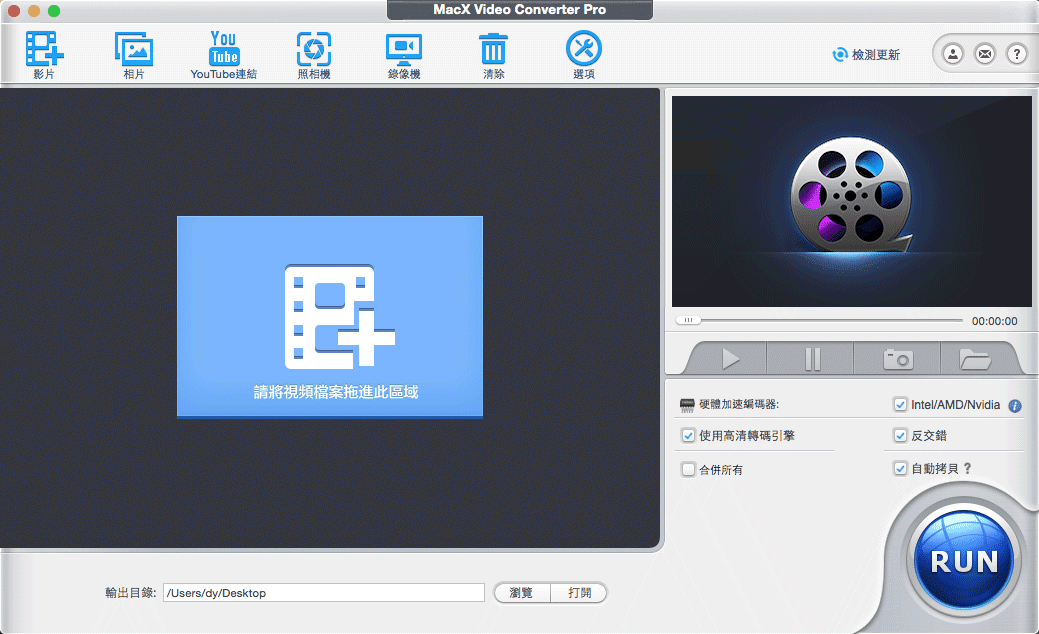Viewport: 1039px width, 634px height.
Task: Click the 輸出目錄 path field
Action: [x=324, y=593]
